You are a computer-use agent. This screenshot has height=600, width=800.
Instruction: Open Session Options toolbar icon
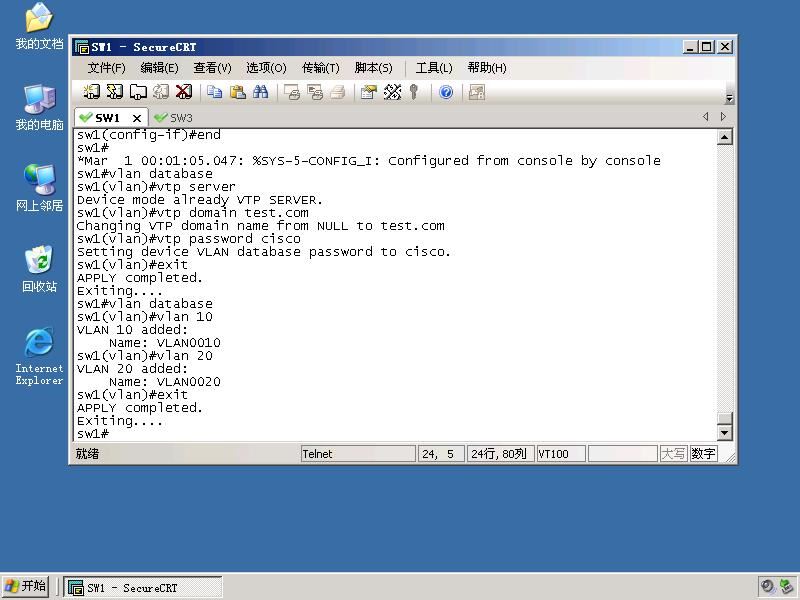point(369,92)
